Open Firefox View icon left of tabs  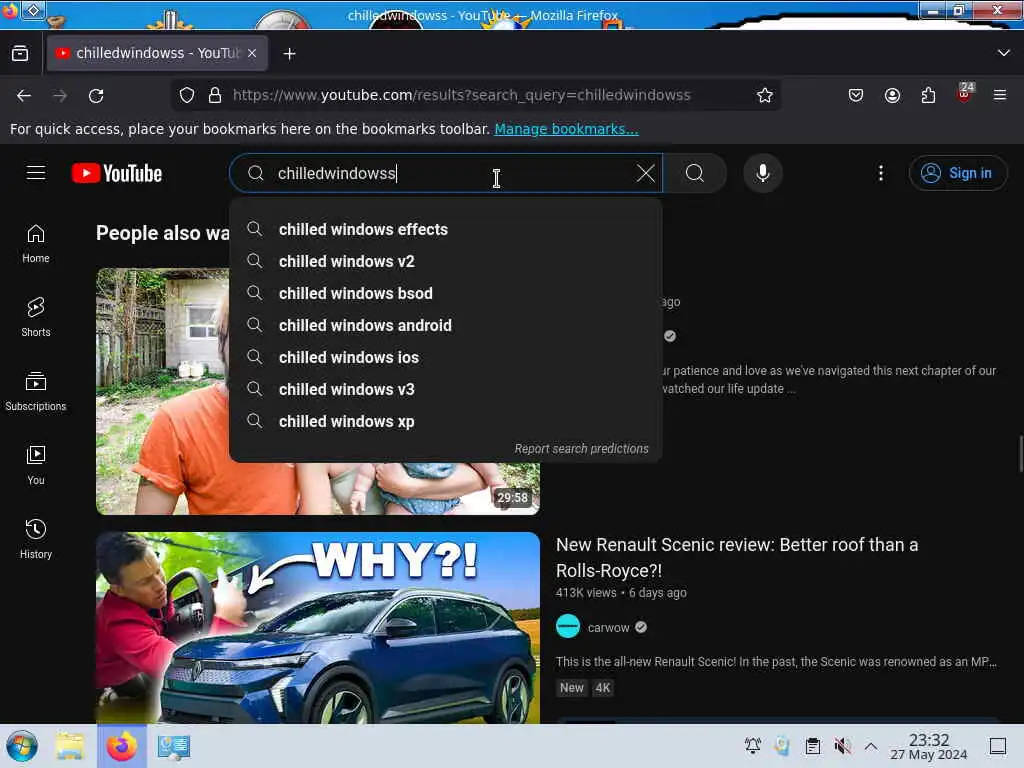20,53
